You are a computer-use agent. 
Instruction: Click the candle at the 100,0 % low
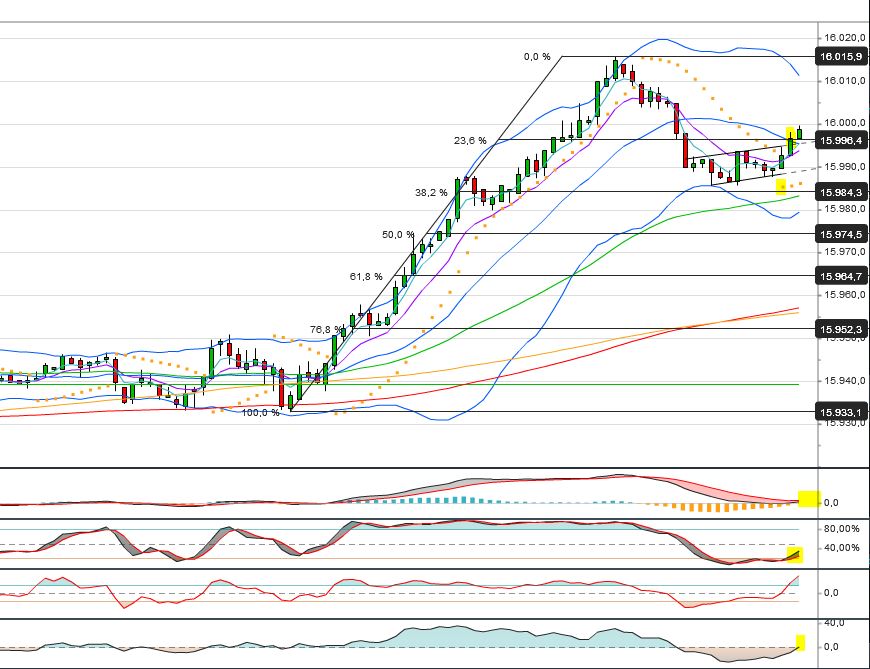[x=290, y=402]
